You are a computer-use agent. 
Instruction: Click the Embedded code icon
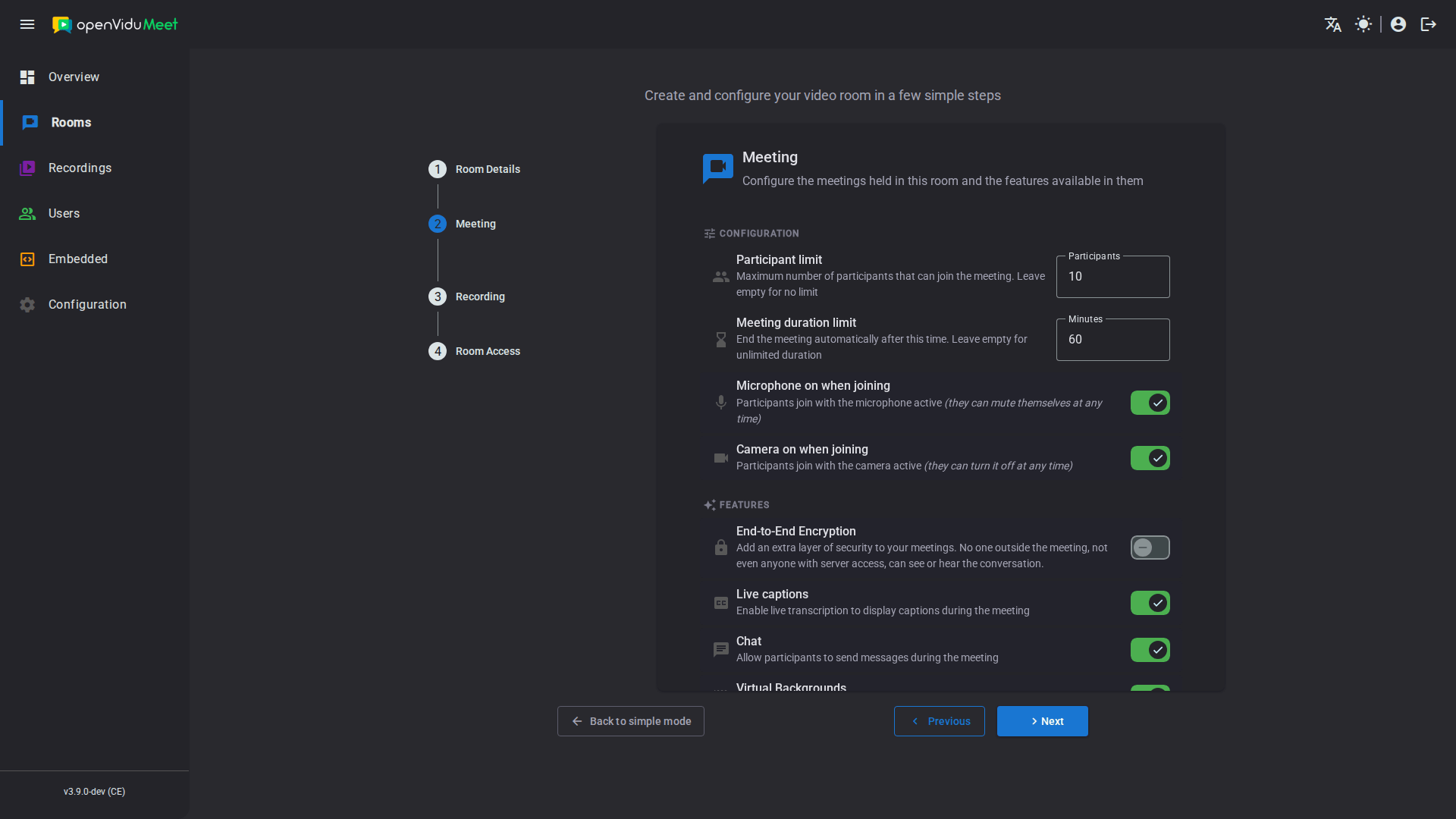point(27,259)
